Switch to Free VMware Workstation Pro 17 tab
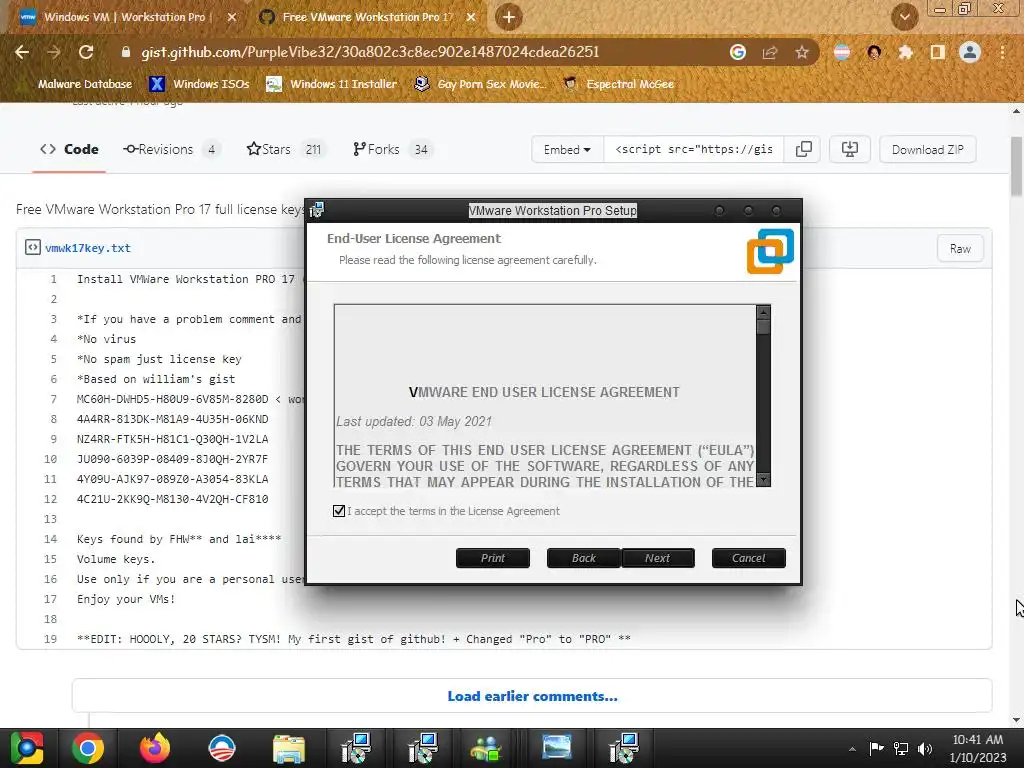Screen dimensions: 1024x768 (366, 17)
